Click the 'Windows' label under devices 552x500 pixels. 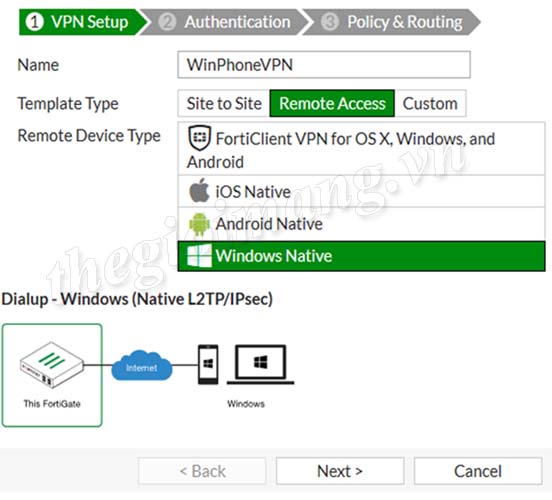coord(246,404)
